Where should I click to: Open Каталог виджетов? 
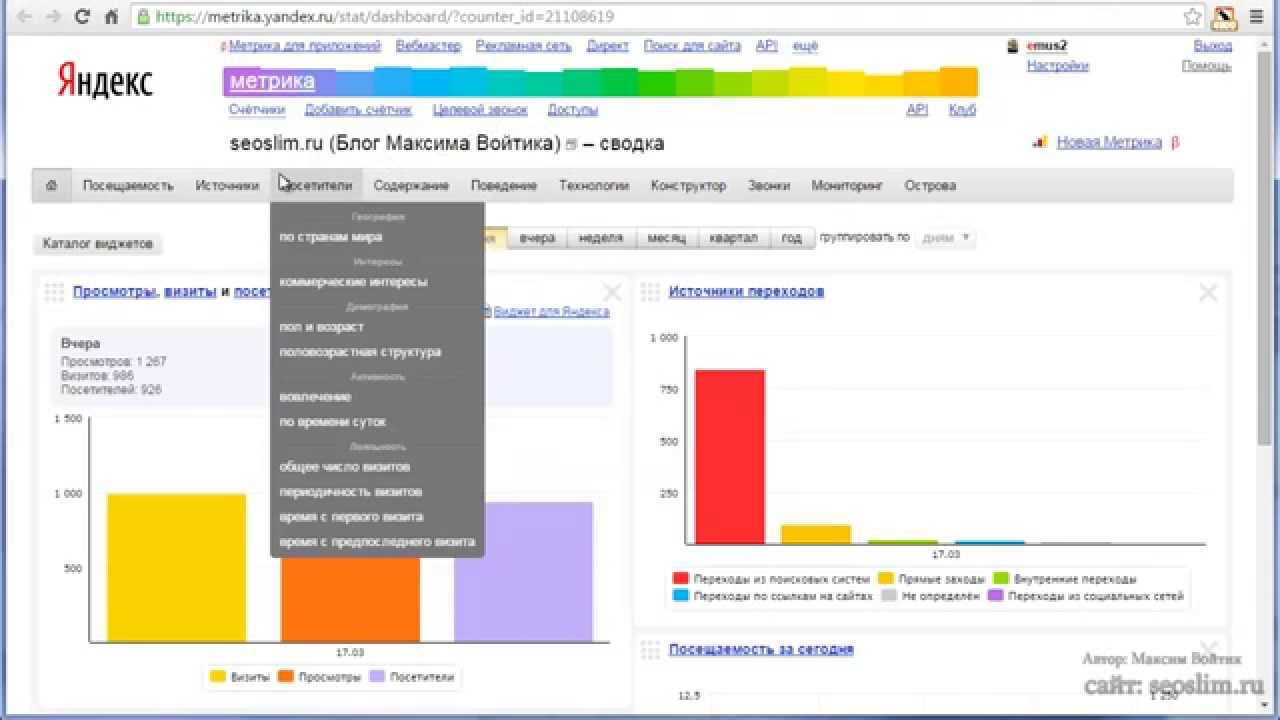[x=97, y=243]
